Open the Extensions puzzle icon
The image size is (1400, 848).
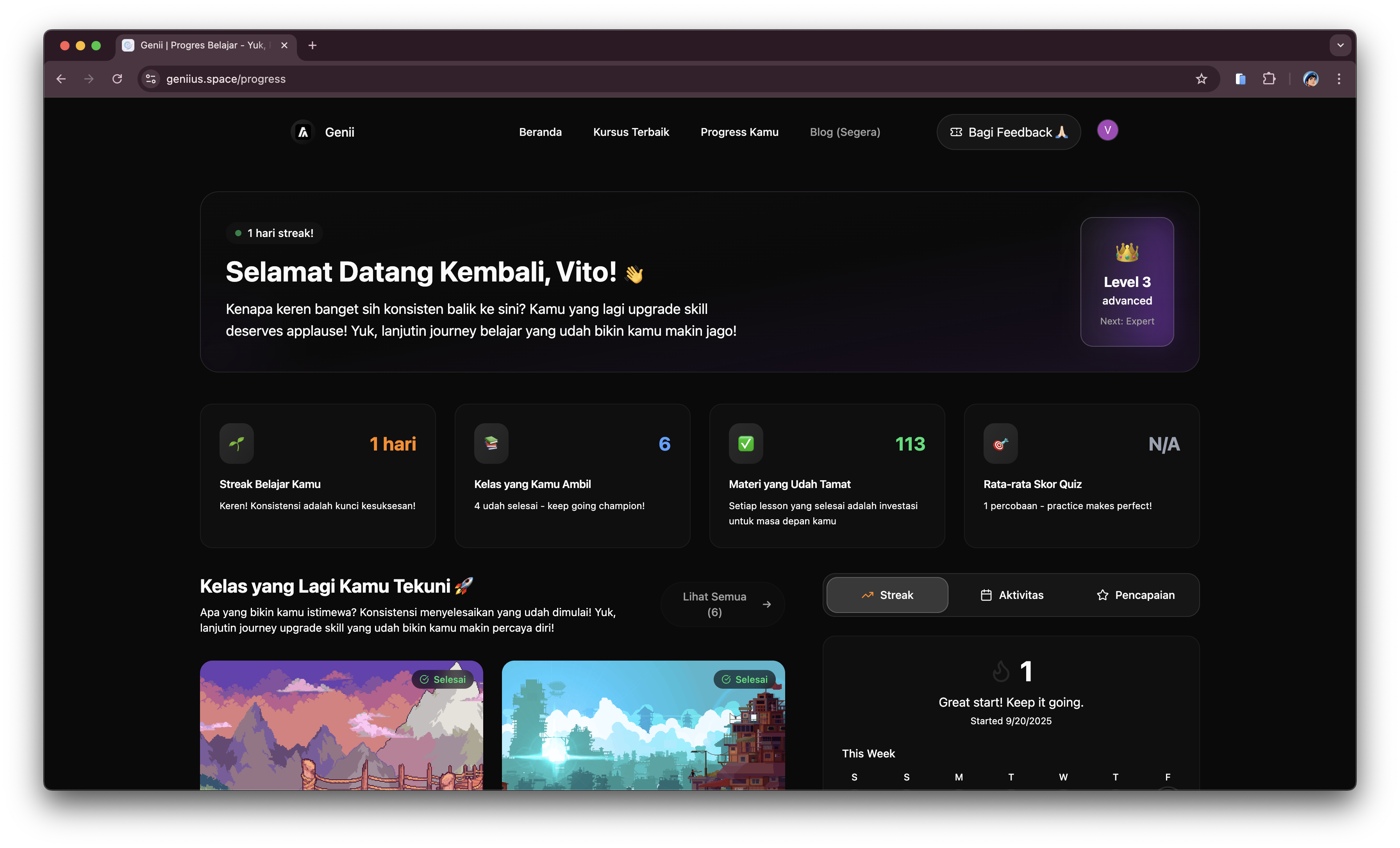[1269, 79]
